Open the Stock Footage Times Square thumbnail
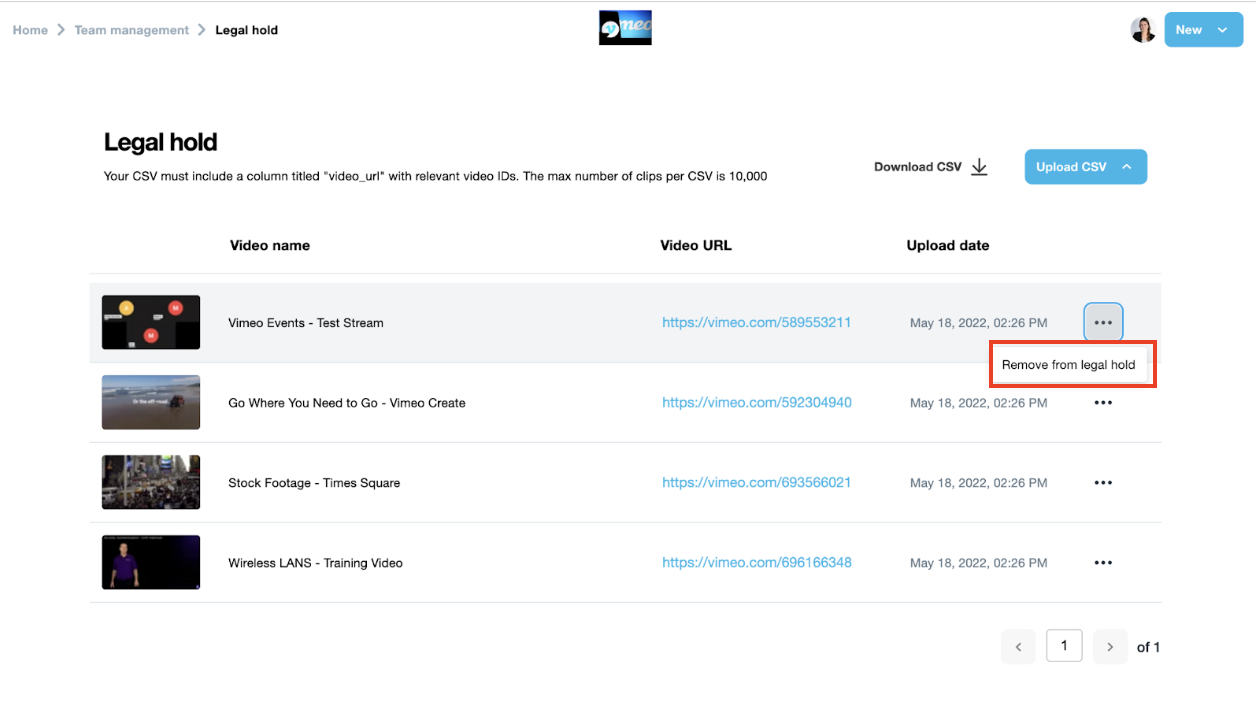Image resolution: width=1258 pixels, height=704 pixels. click(151, 482)
